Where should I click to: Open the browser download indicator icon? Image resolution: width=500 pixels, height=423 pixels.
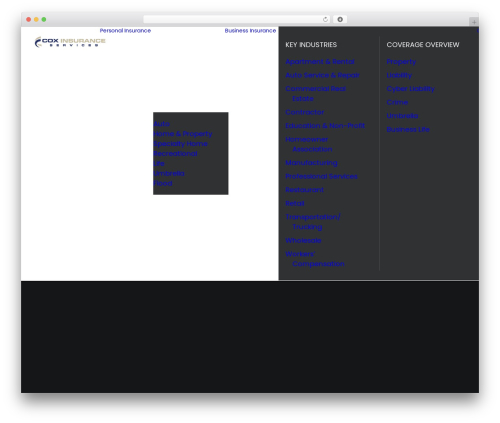coord(340,19)
